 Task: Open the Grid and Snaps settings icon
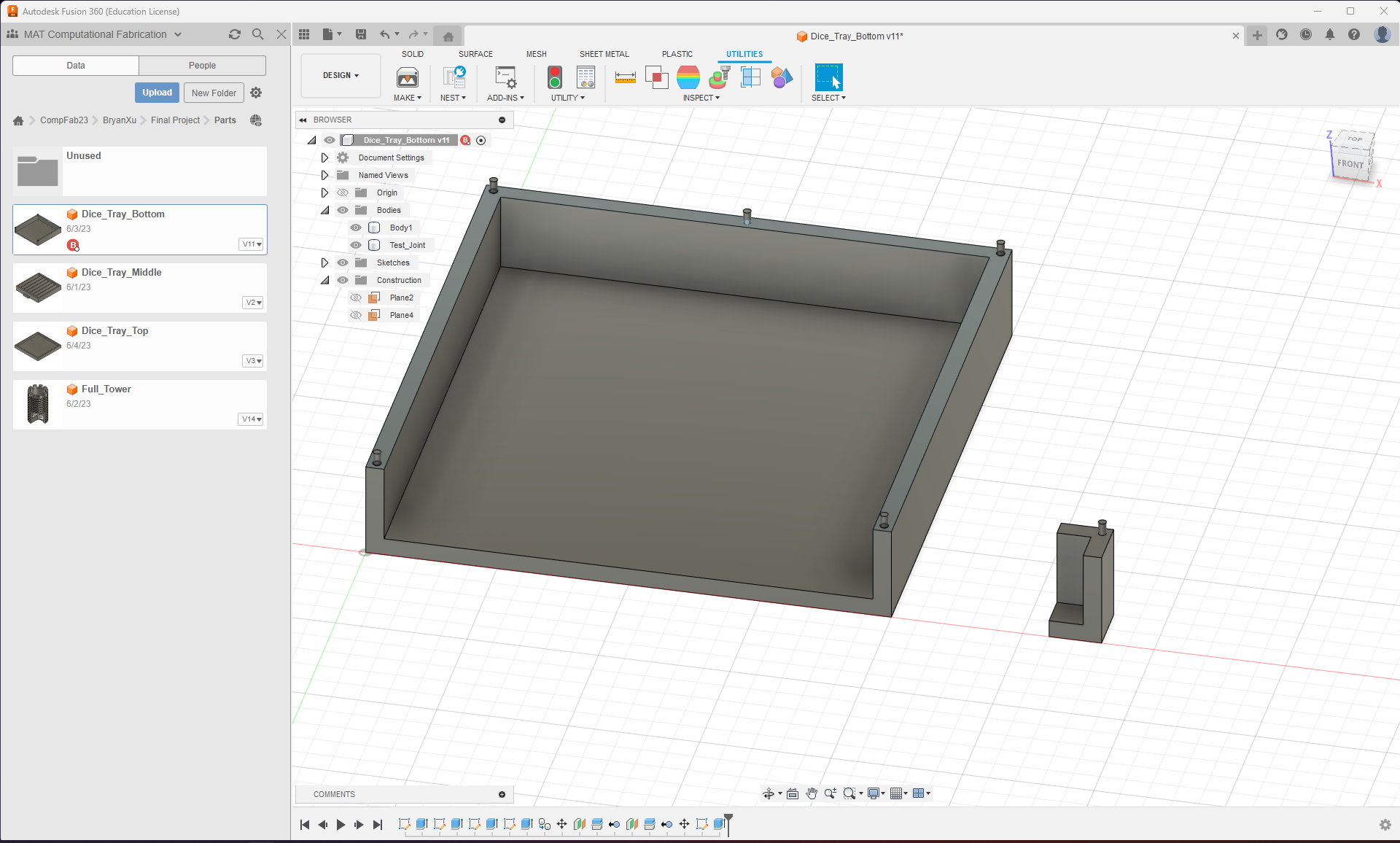898,793
